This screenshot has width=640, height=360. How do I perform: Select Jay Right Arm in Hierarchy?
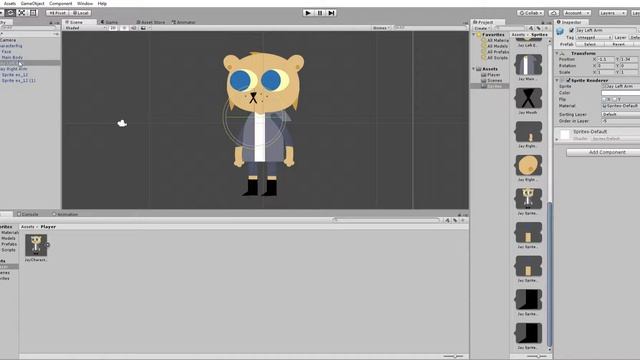tap(13, 69)
